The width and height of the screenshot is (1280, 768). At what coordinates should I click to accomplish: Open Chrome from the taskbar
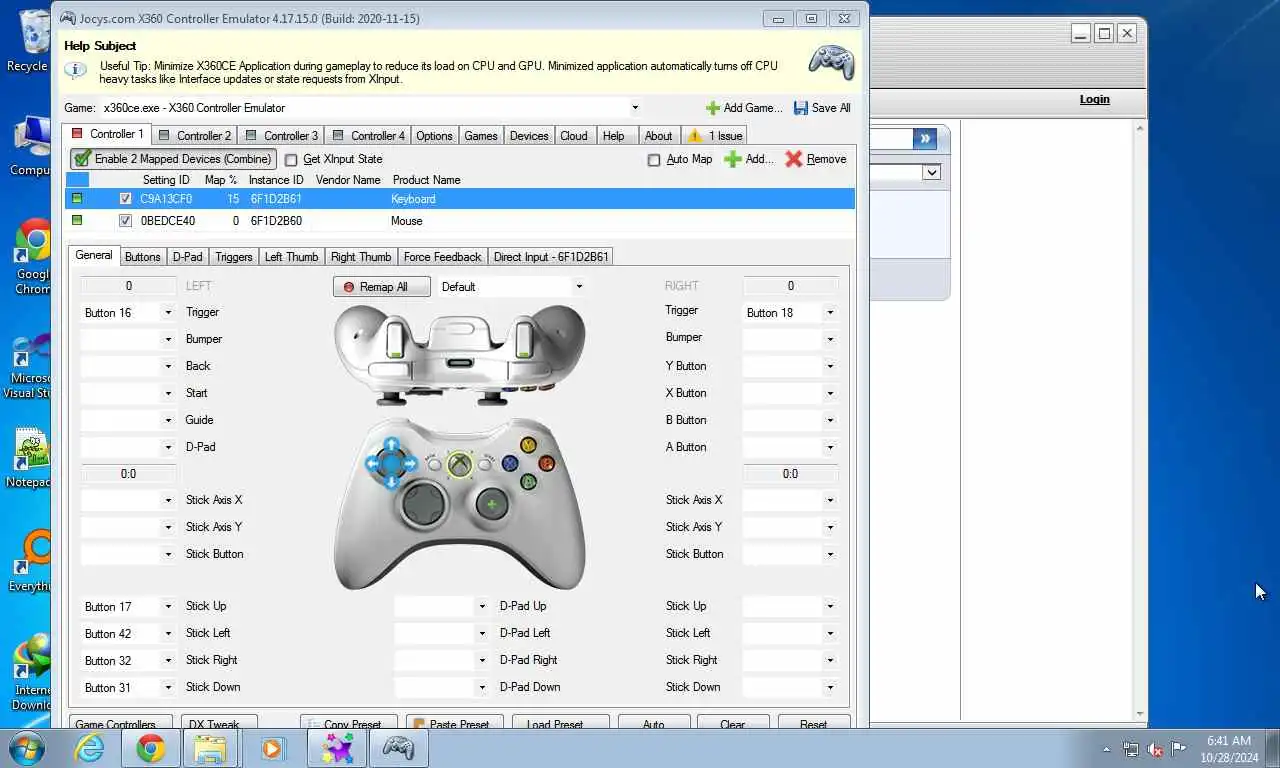click(x=151, y=748)
